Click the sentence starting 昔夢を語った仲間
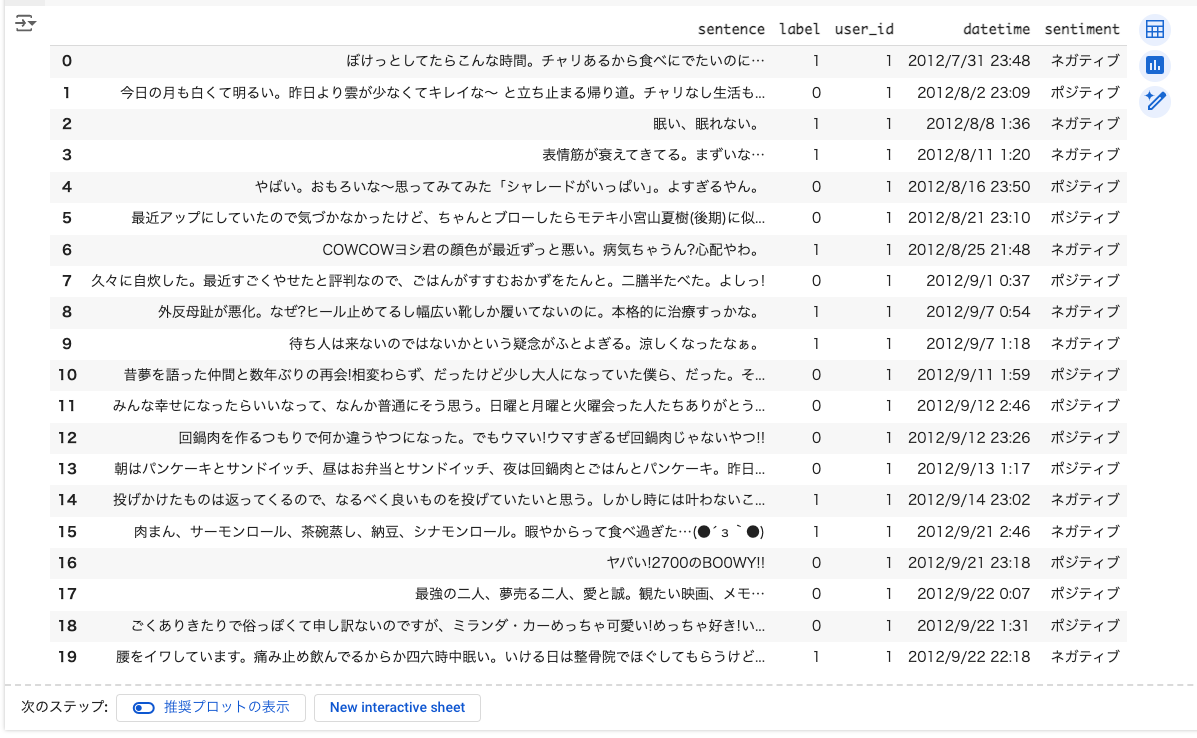The image size is (1197, 738). point(444,375)
